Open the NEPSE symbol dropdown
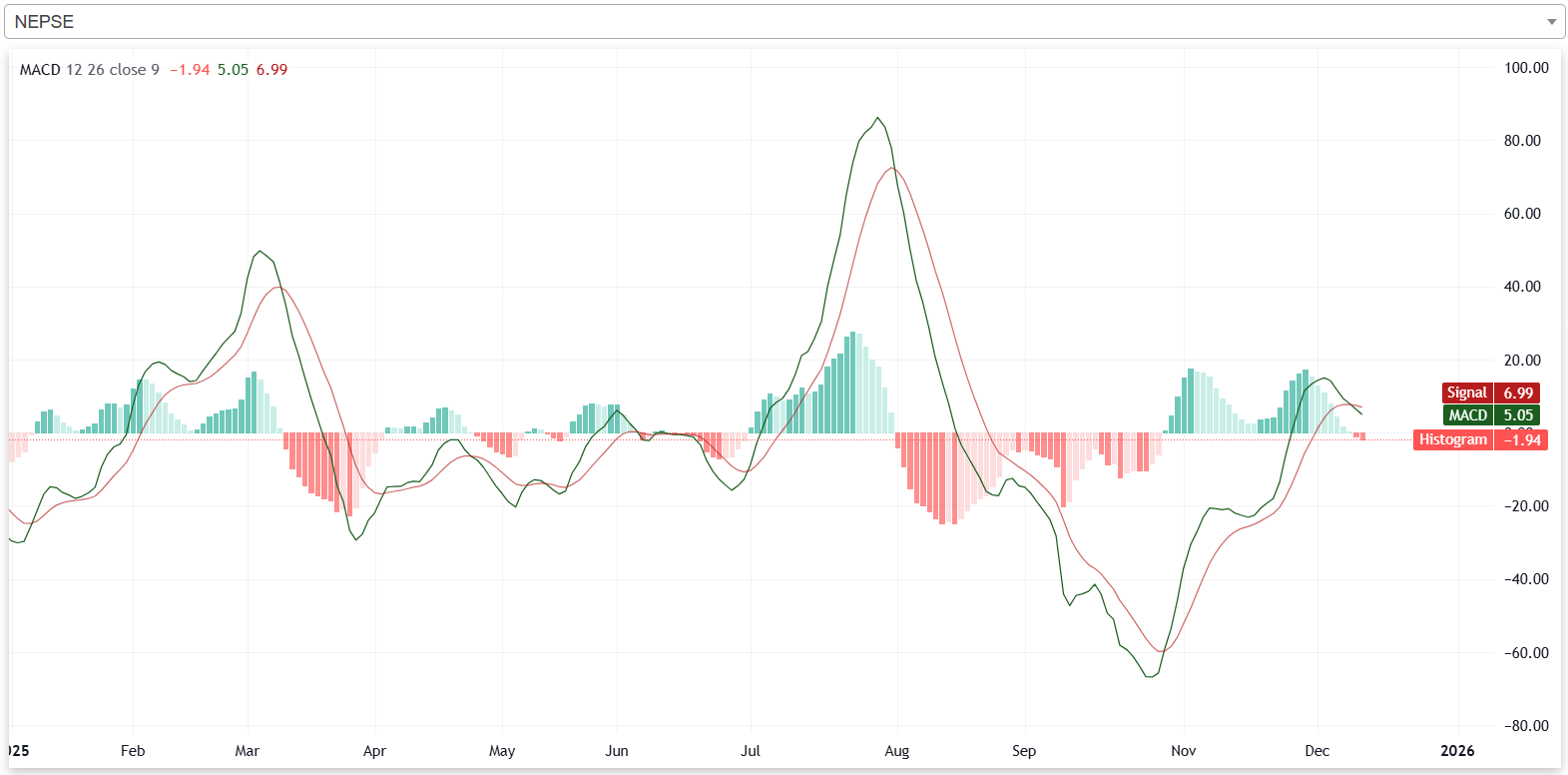The height and width of the screenshot is (775, 1568). point(779,21)
